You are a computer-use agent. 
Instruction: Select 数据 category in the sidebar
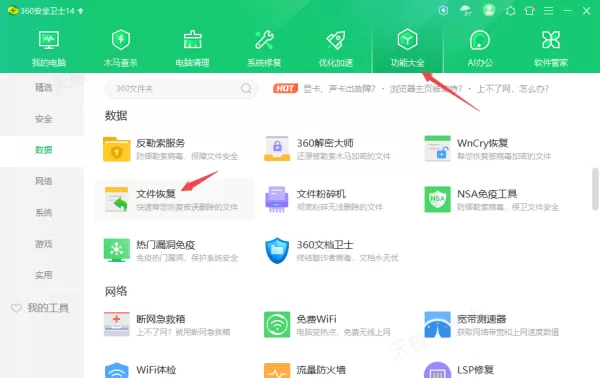[x=43, y=150]
